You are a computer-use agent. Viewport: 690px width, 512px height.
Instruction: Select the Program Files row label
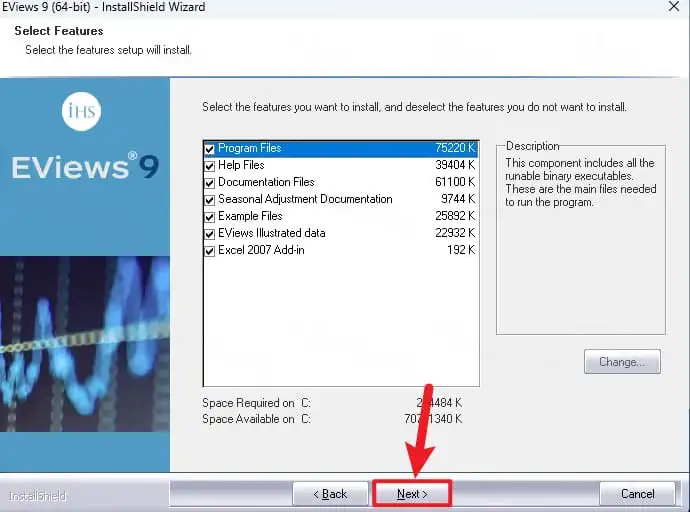[x=250, y=148]
